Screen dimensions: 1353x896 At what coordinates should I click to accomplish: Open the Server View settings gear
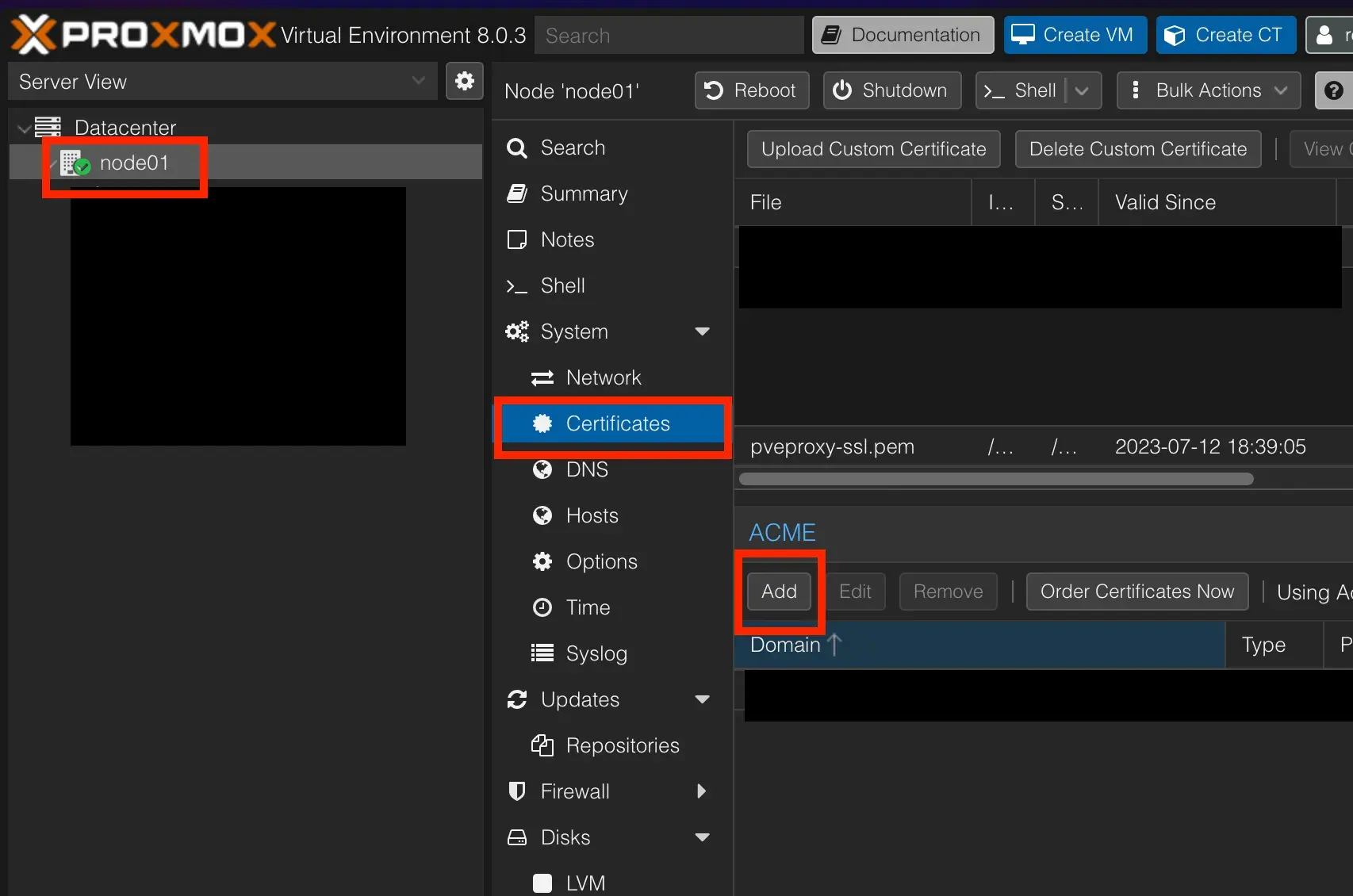click(x=465, y=81)
